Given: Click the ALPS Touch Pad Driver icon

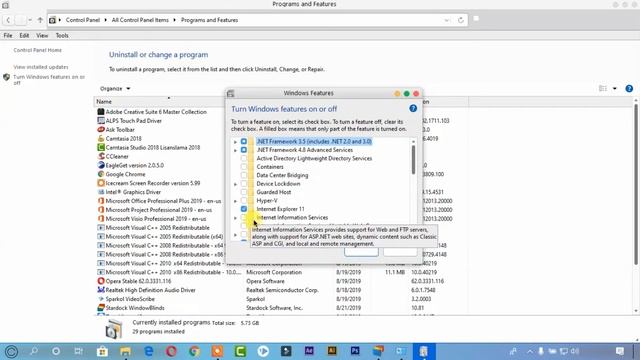Looking at the screenshot, I should pos(101,120).
